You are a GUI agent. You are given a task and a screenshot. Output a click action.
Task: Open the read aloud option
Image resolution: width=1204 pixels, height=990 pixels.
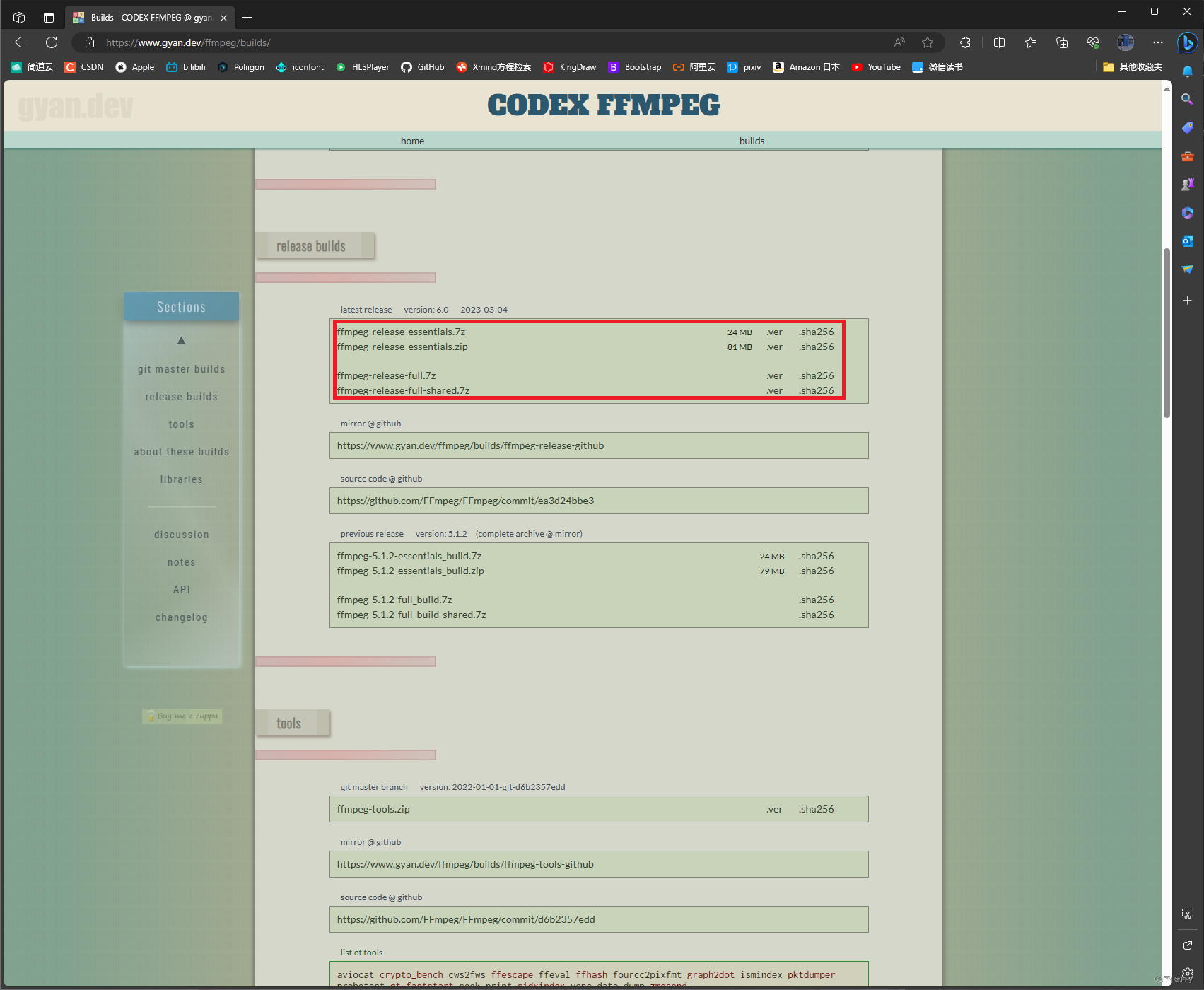point(899,42)
